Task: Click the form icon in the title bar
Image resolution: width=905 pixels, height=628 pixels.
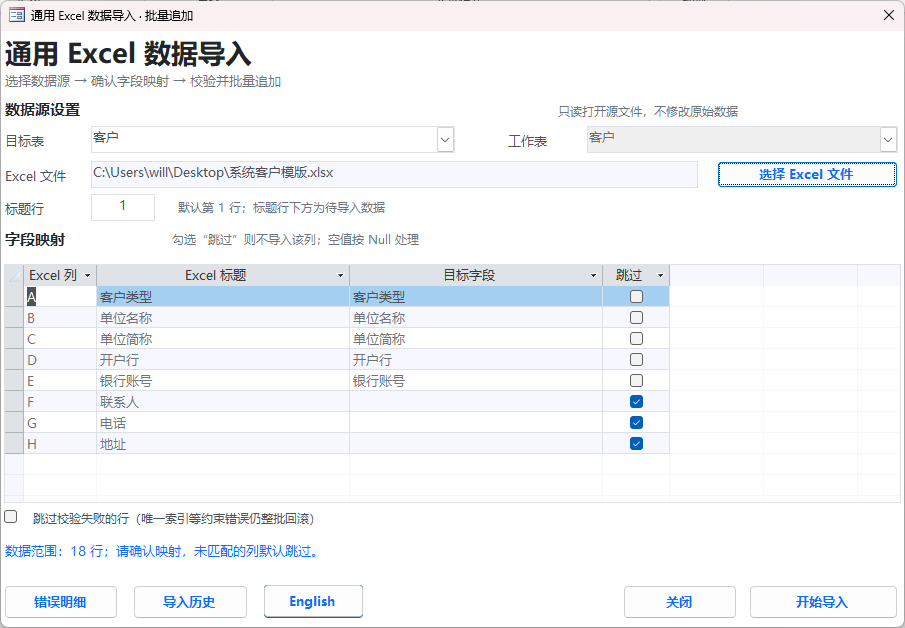Action: pyautogui.click(x=16, y=15)
